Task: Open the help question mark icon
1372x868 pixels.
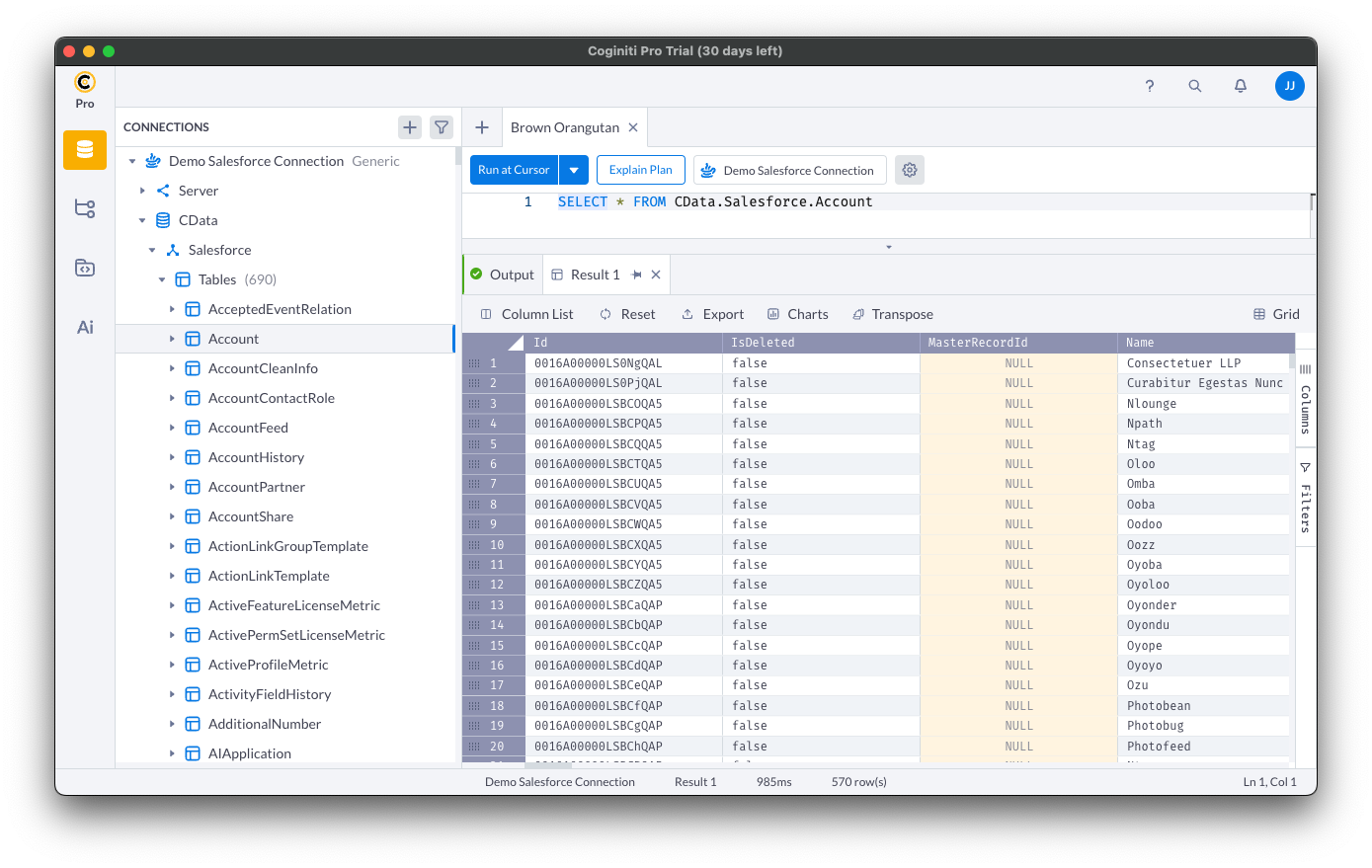Action: pos(1150,86)
